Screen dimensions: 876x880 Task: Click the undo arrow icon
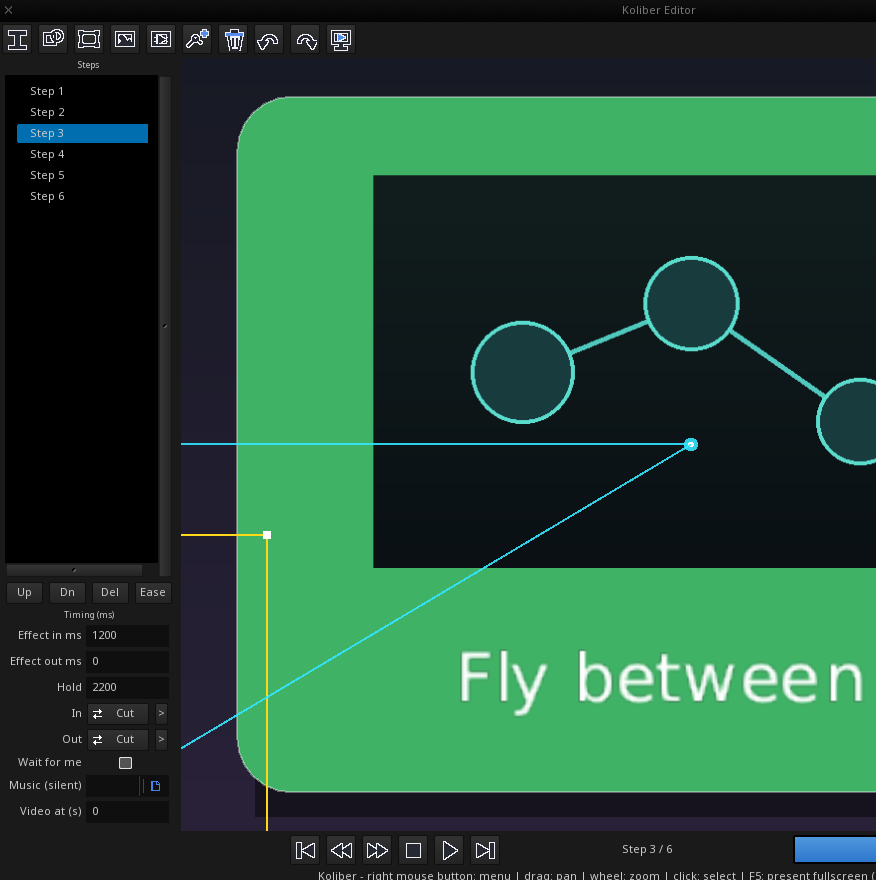[269, 39]
